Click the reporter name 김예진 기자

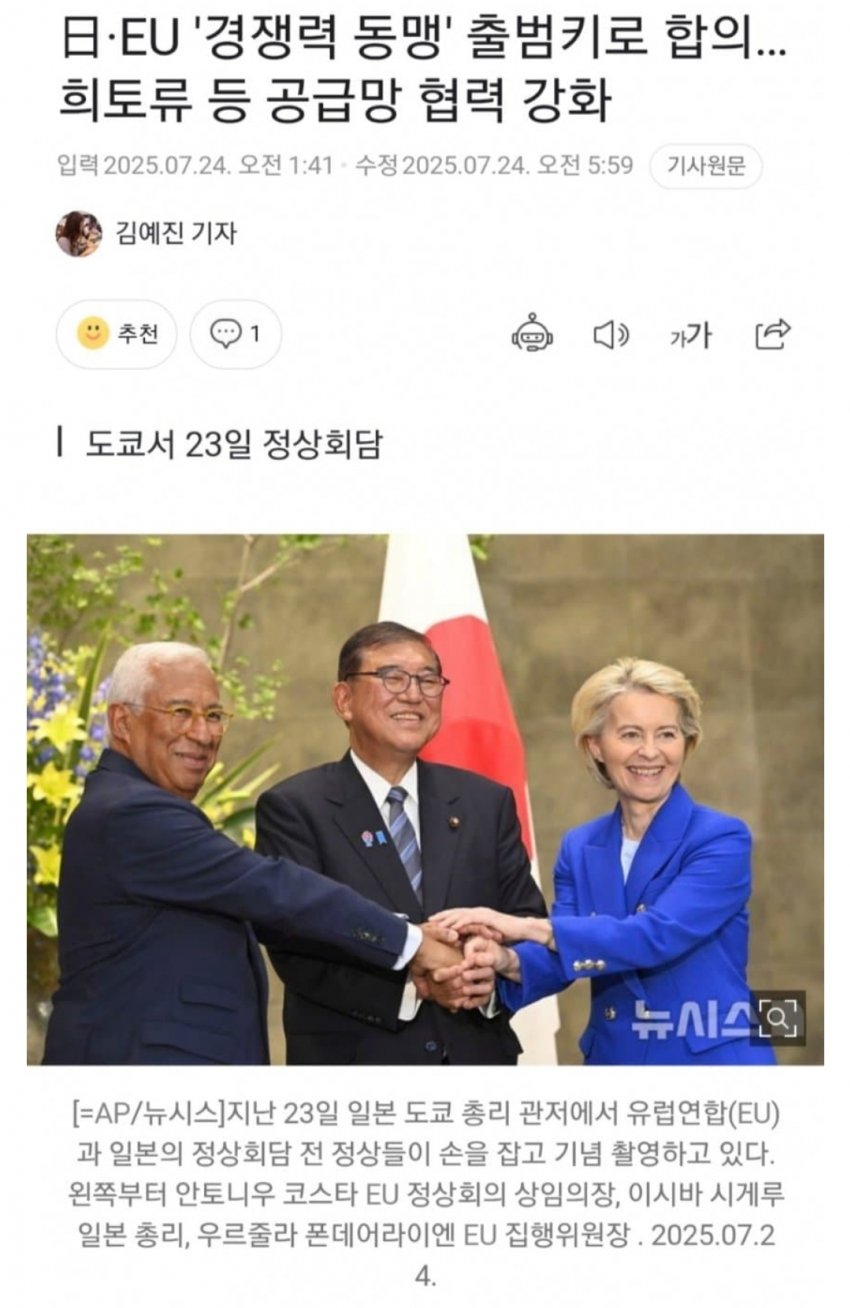[x=177, y=233]
